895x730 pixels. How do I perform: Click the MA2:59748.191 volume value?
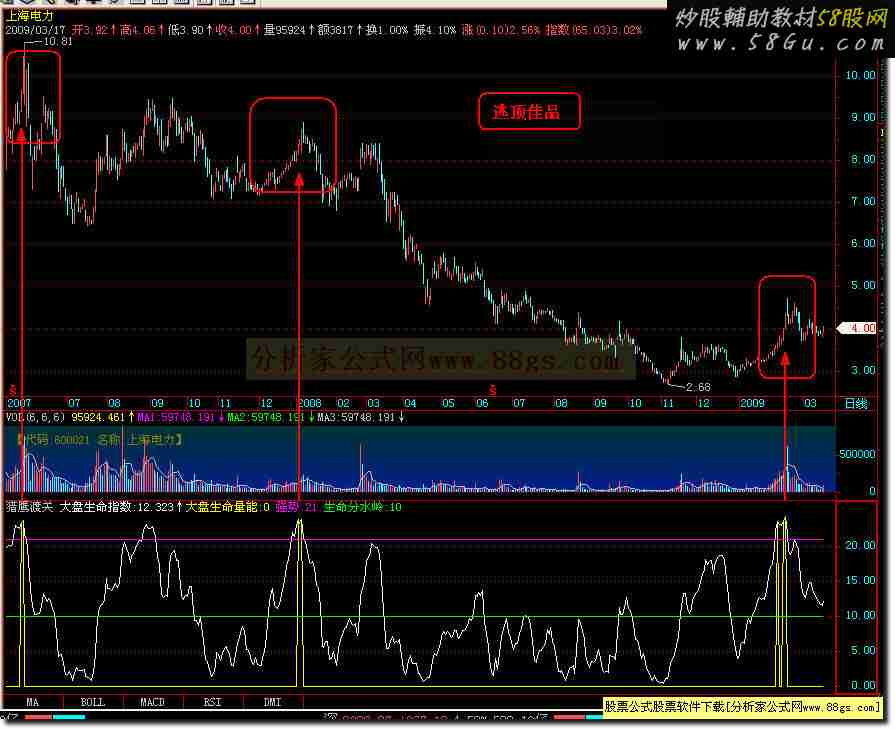pos(266,417)
